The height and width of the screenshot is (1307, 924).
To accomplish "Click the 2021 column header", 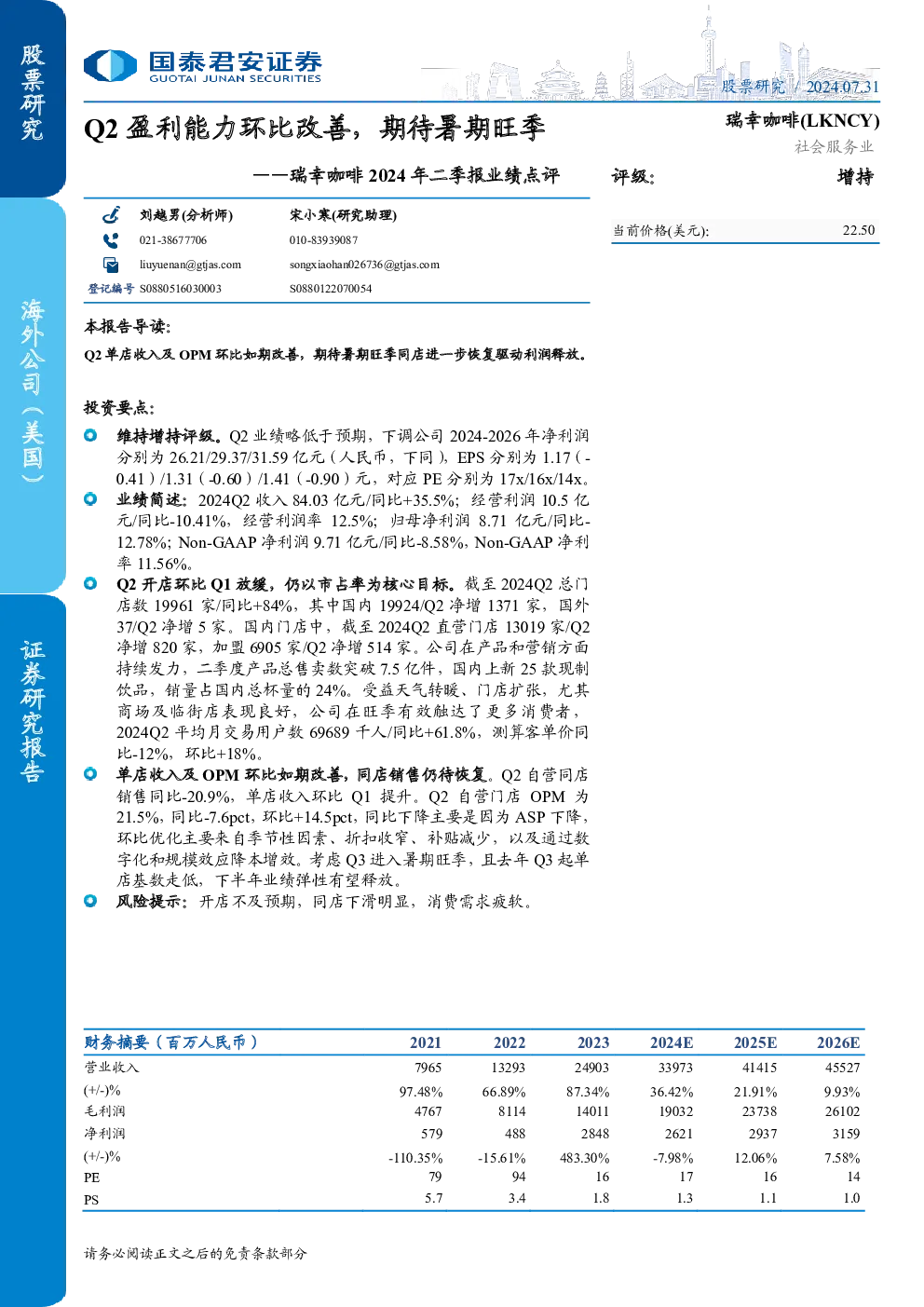I will click(426, 1043).
